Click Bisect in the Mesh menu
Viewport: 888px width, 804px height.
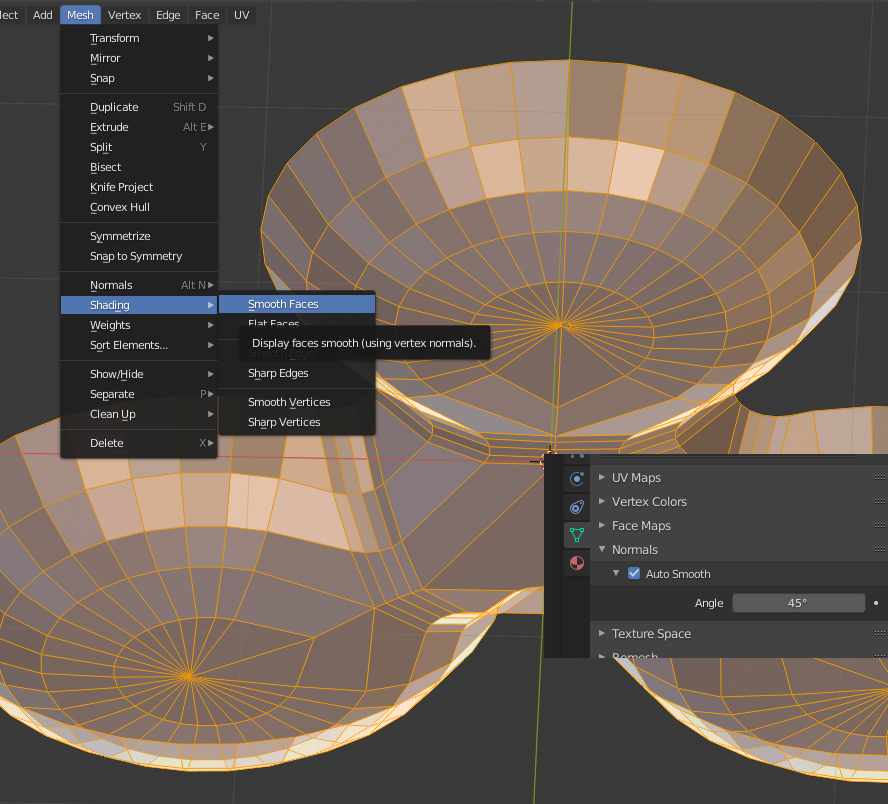point(105,167)
